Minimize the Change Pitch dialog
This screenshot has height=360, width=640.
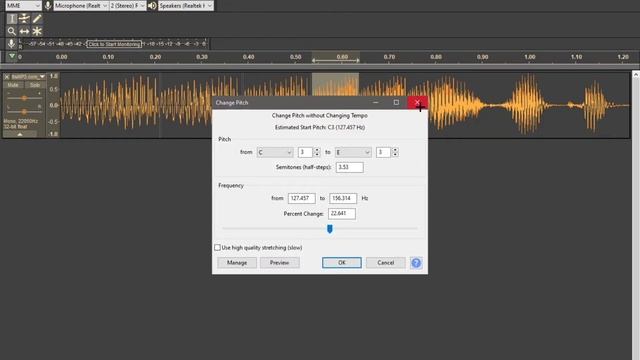(376, 102)
